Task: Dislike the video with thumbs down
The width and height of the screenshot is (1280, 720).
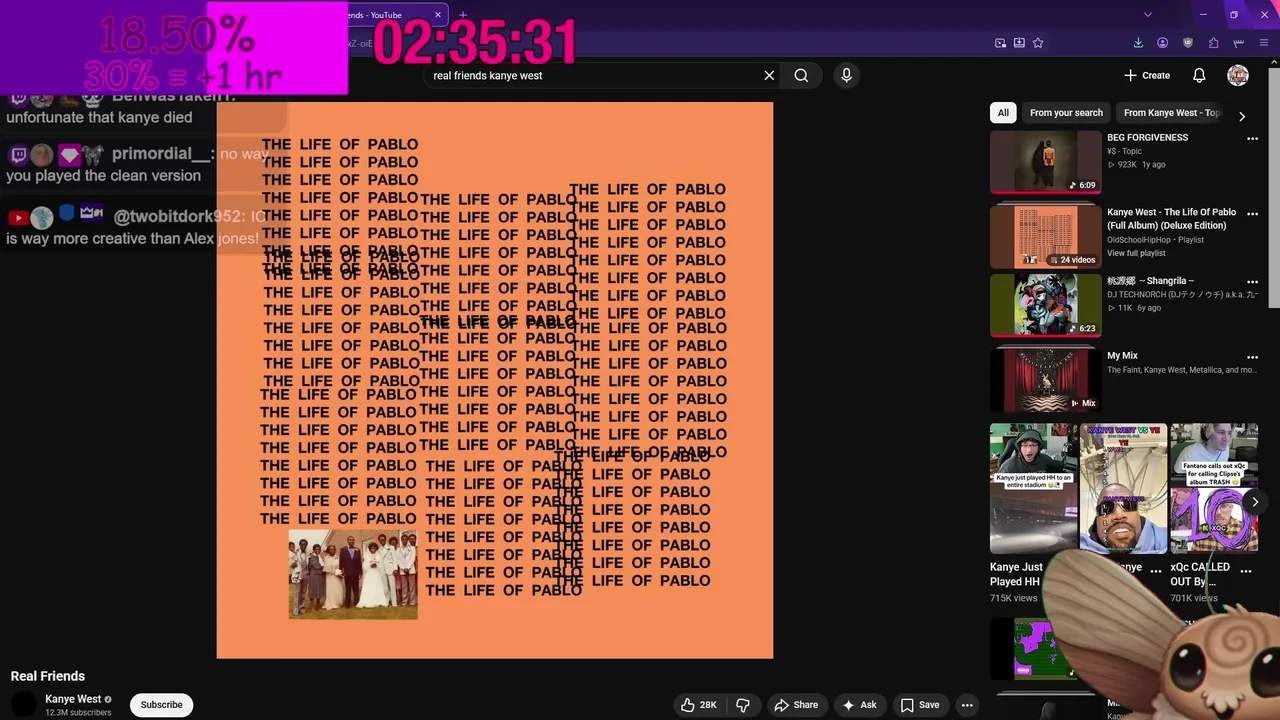Action: pos(743,705)
